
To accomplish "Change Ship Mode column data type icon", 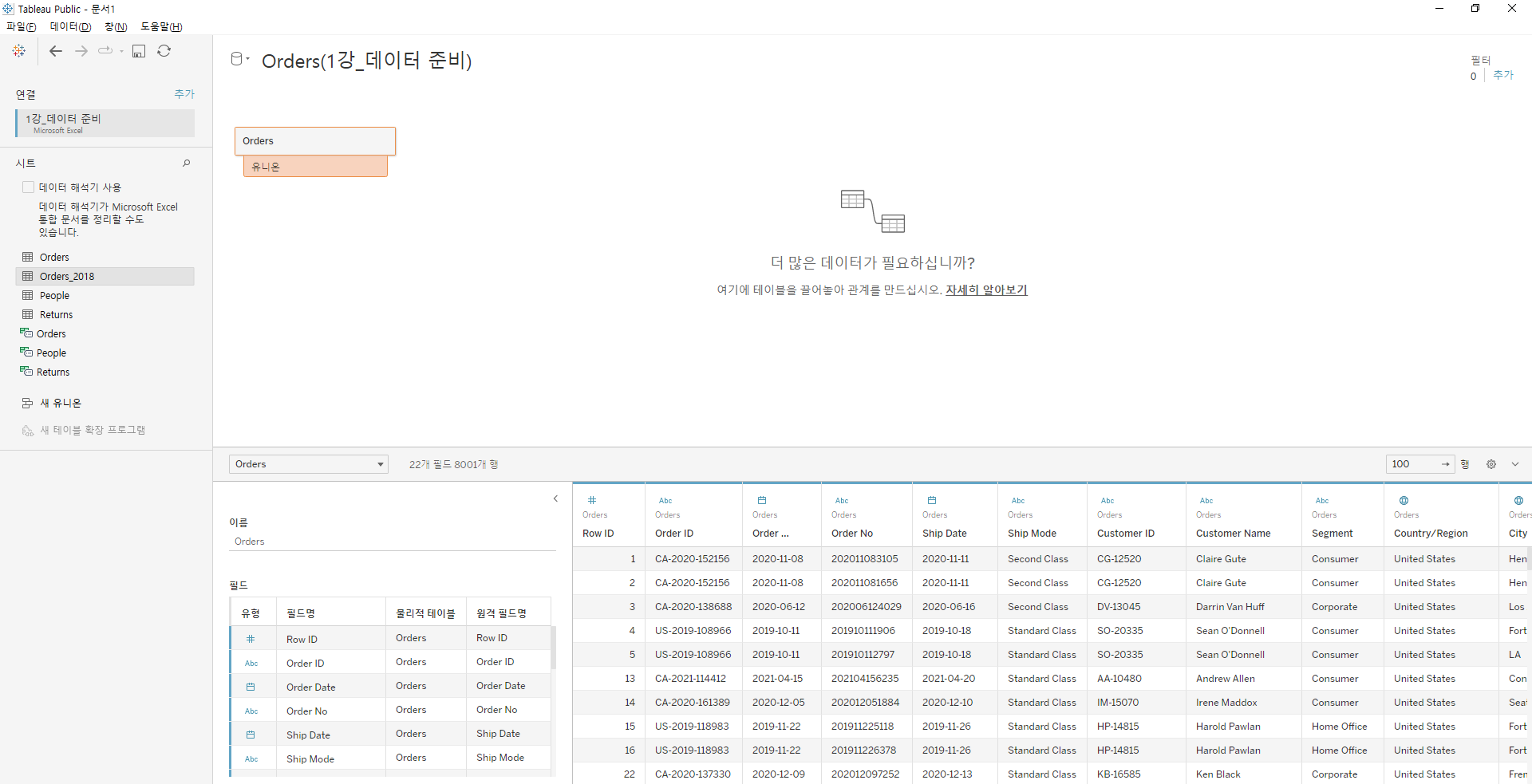I will [1018, 501].
